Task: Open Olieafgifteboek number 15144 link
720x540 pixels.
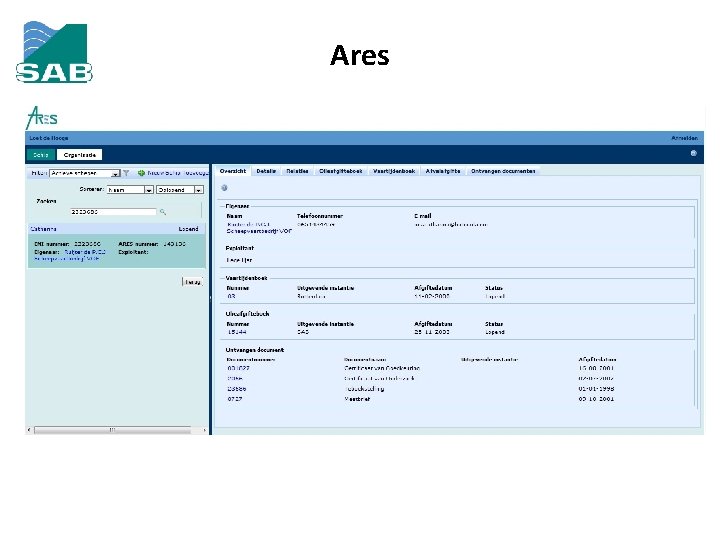Action: [x=237, y=332]
